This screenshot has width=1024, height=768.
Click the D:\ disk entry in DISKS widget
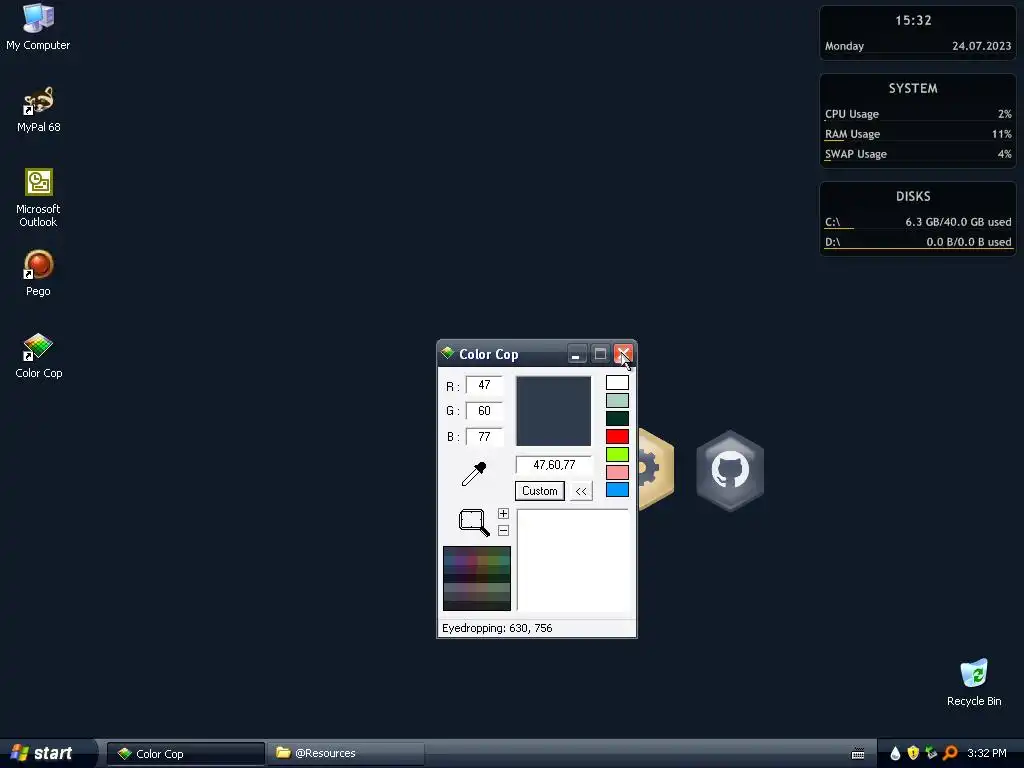pos(918,242)
